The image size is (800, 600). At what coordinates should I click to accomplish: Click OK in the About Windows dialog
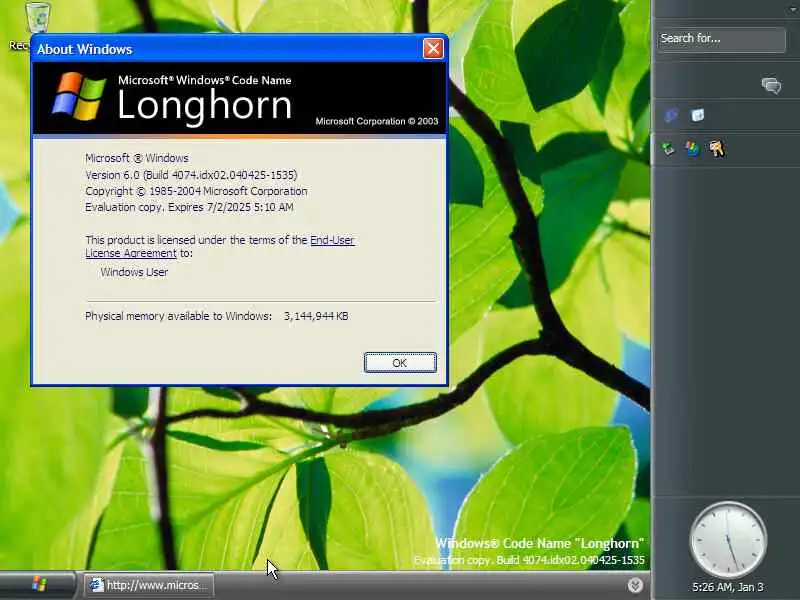pos(400,363)
